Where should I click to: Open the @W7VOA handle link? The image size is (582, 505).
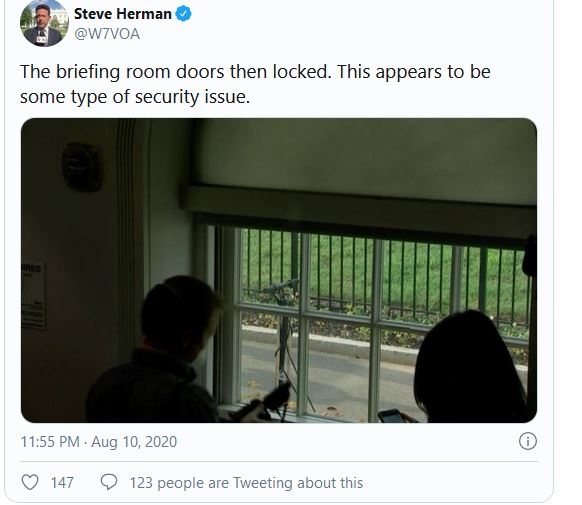[x=107, y=34]
